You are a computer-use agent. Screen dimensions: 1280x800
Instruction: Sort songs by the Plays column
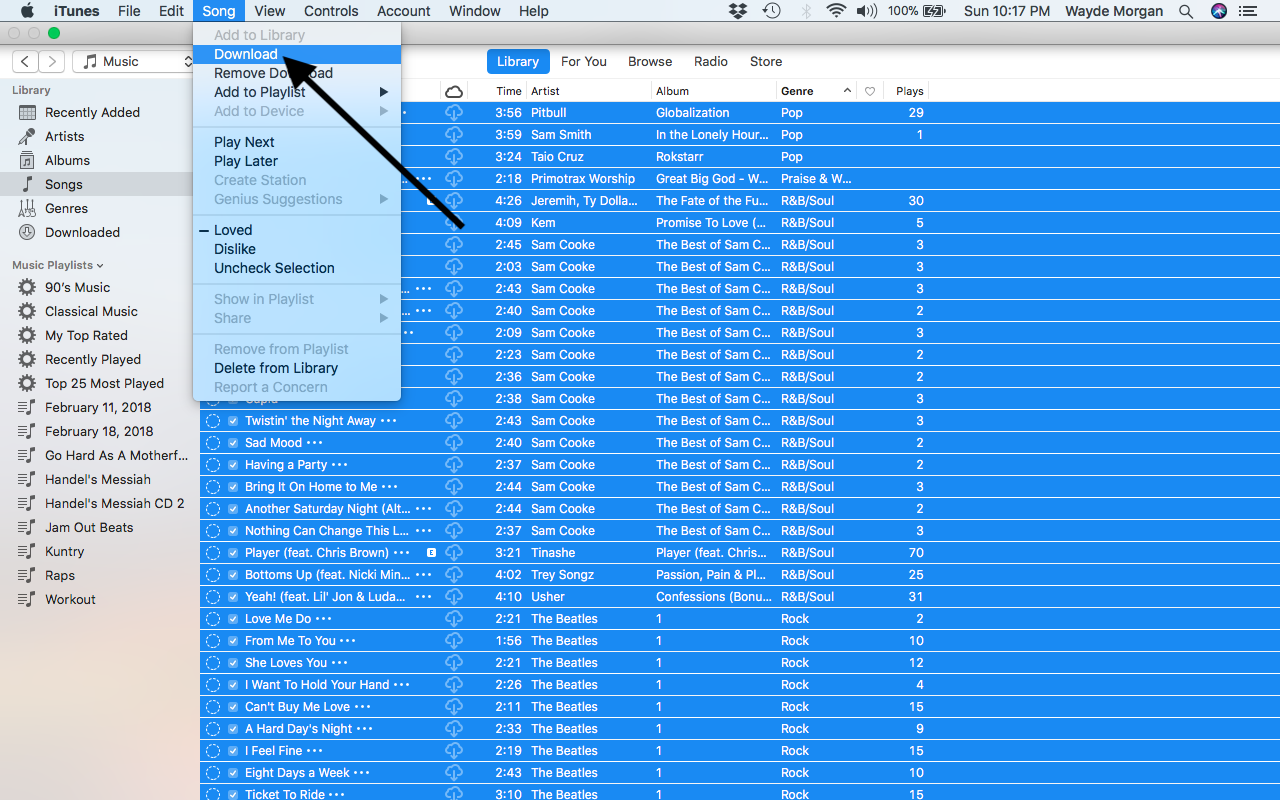(910, 91)
